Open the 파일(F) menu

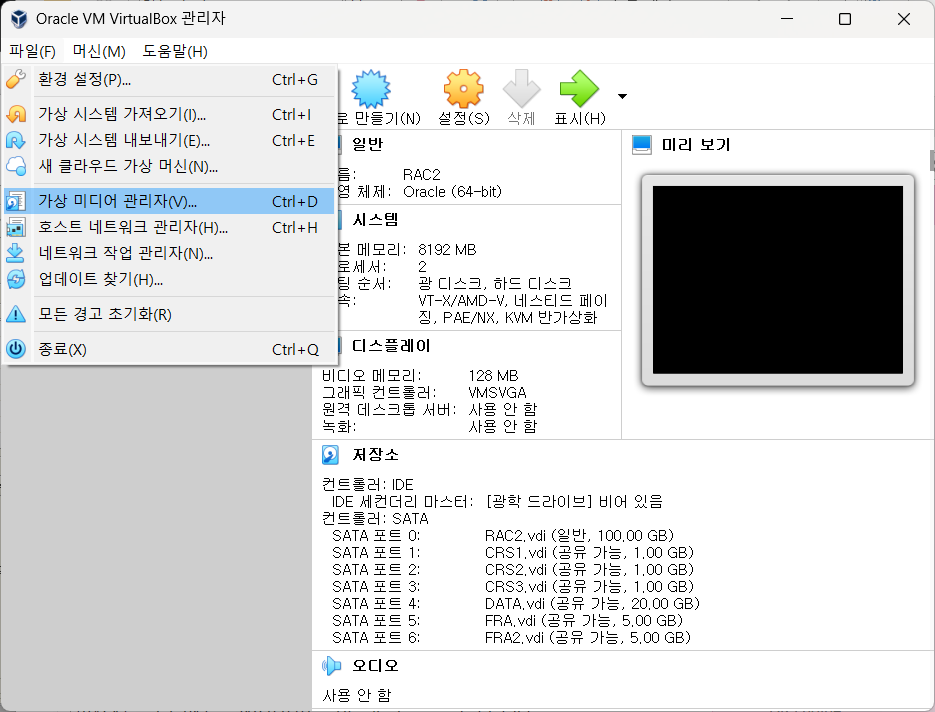coord(33,51)
